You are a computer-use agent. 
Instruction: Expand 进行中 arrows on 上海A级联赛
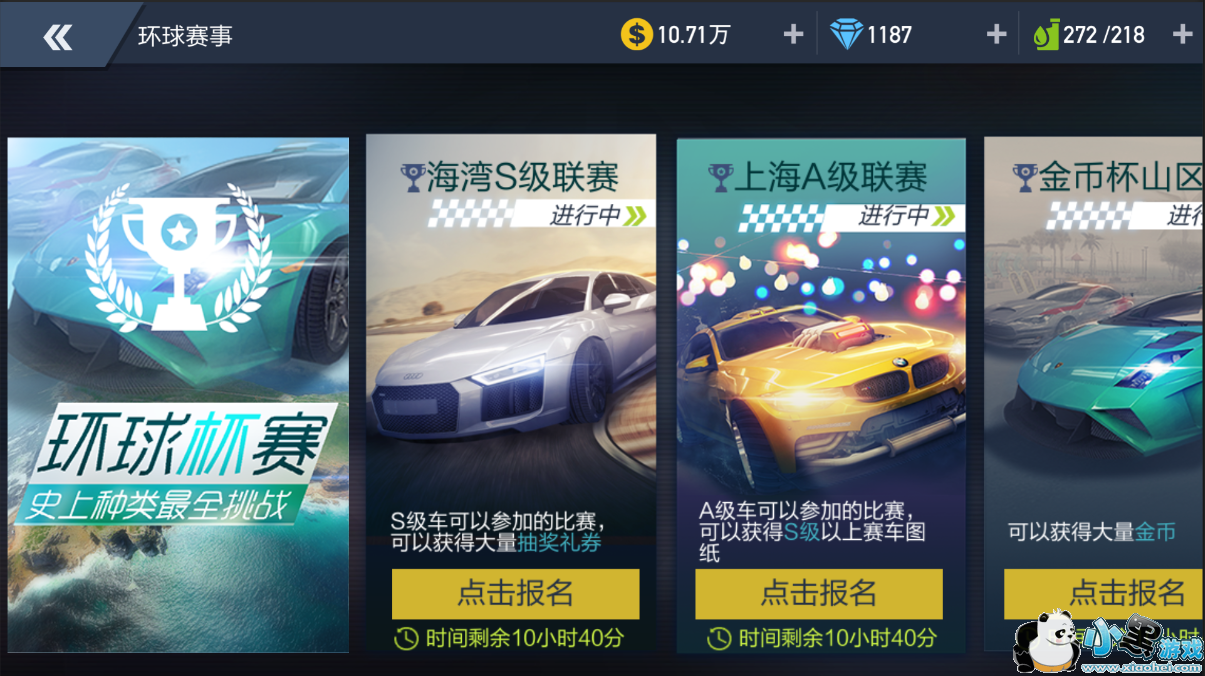point(944,215)
